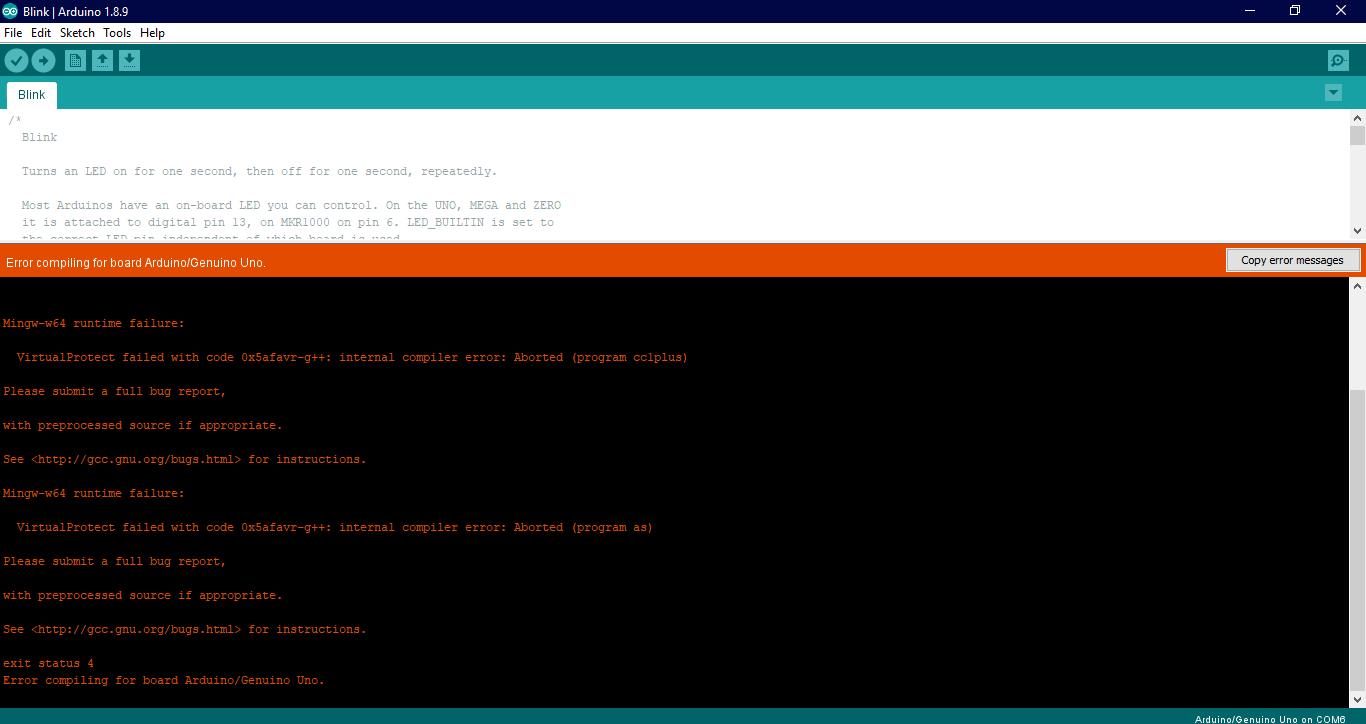Open the Help menu
1366x724 pixels.
click(152, 32)
